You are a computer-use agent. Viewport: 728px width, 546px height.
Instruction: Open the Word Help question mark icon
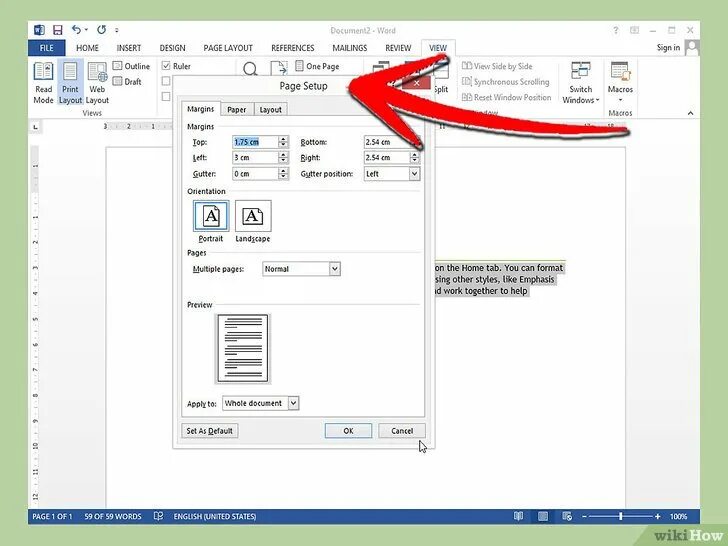[616, 30]
